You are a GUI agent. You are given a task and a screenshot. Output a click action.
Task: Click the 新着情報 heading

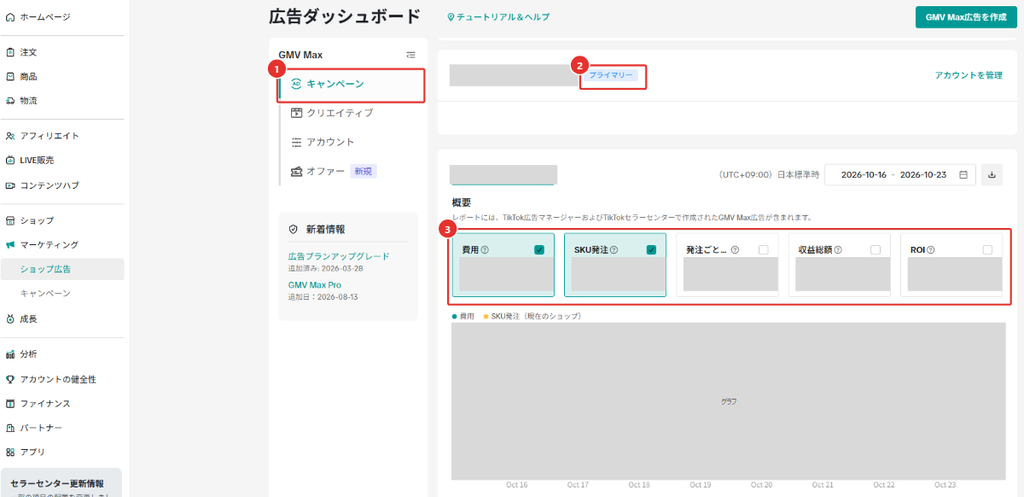327,229
